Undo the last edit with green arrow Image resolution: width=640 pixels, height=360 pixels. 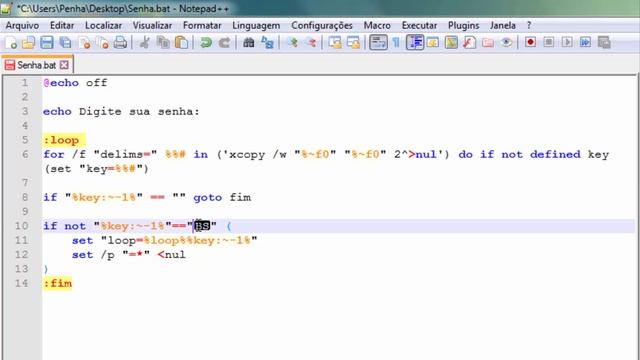click(x=206, y=42)
